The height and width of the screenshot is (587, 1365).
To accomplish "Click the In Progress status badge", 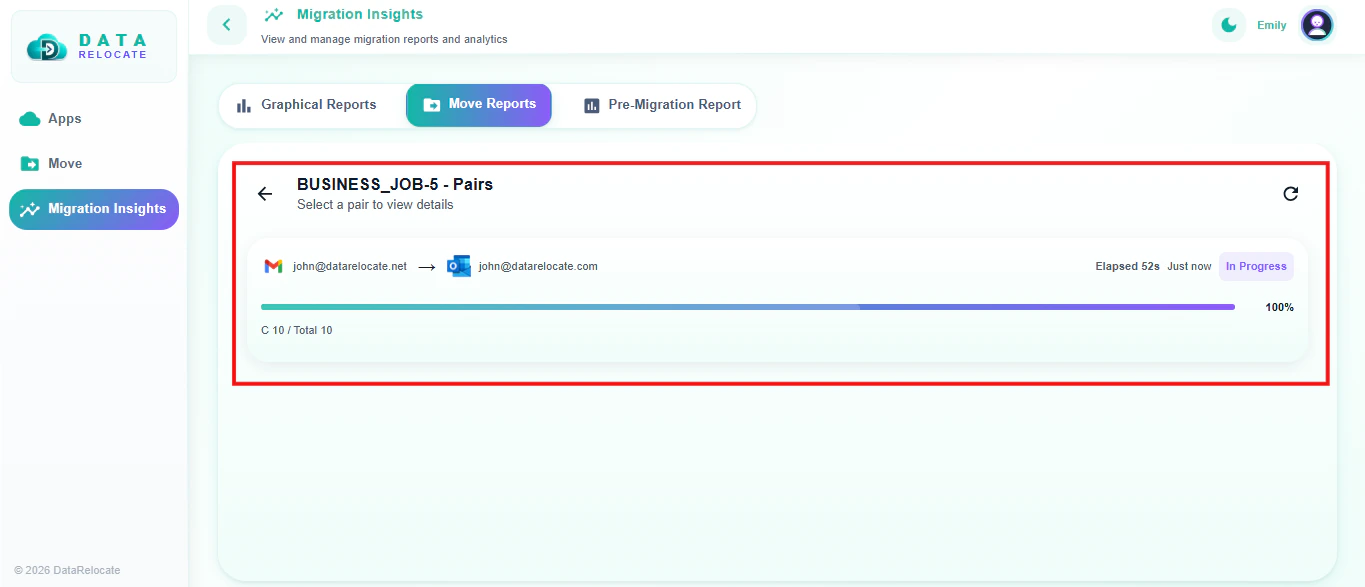I will [x=1256, y=267].
